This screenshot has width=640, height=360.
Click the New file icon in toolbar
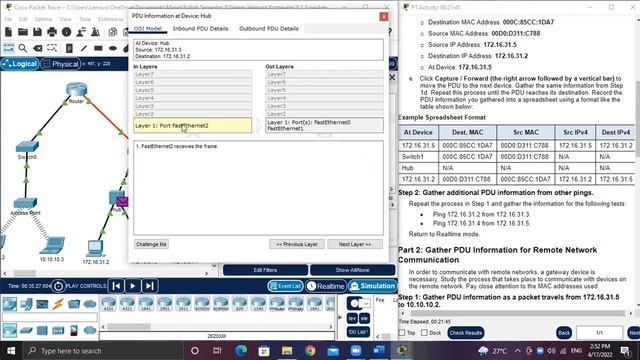coord(8,32)
